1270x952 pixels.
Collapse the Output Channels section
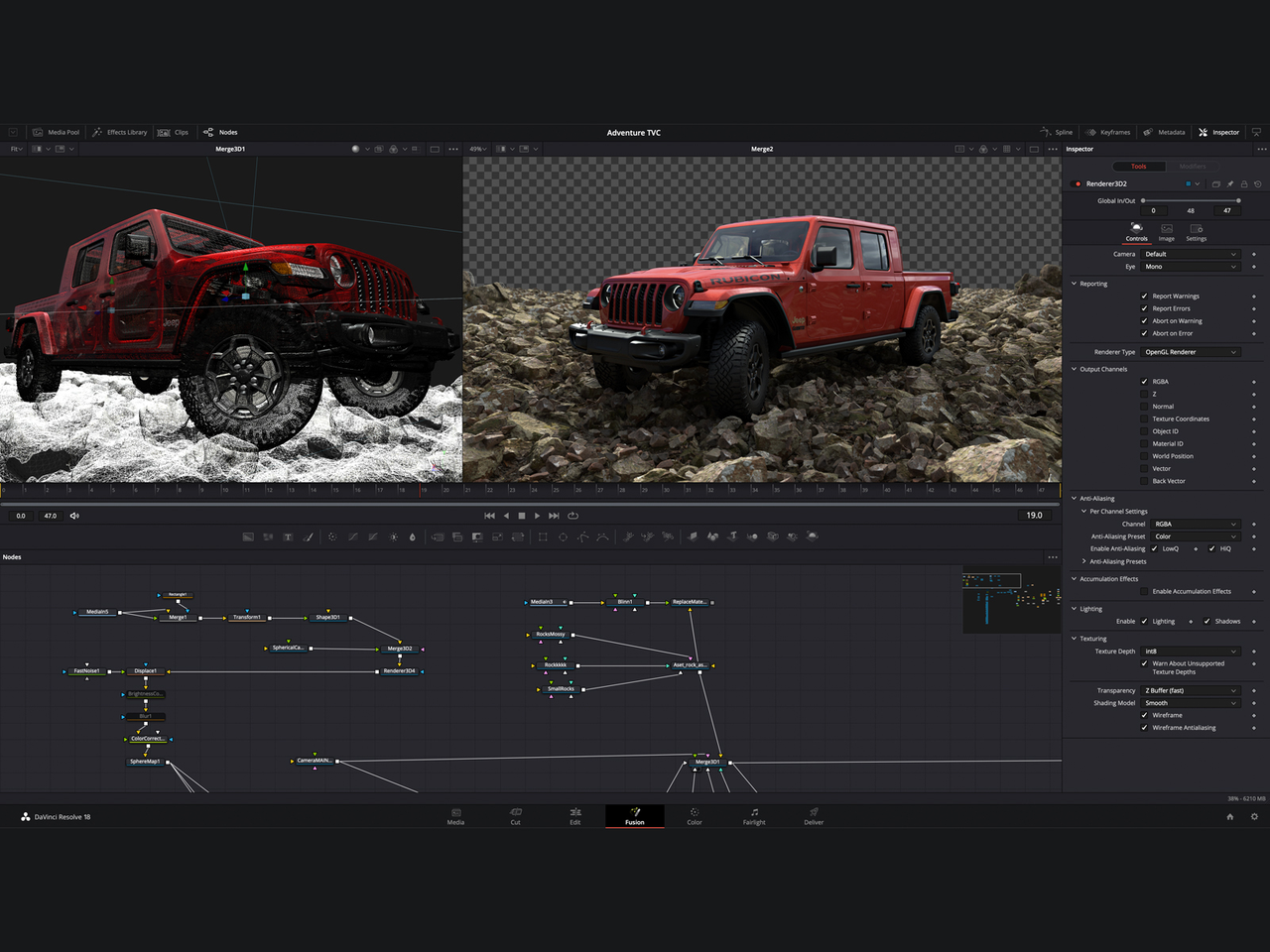tap(1073, 369)
